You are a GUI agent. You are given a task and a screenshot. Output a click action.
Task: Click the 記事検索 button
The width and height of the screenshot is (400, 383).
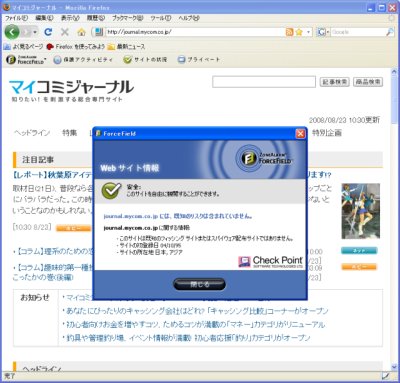[x=335, y=82]
